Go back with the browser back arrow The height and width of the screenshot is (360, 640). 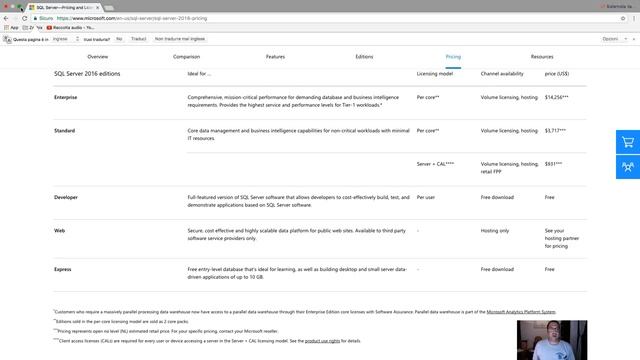coord(6,18)
